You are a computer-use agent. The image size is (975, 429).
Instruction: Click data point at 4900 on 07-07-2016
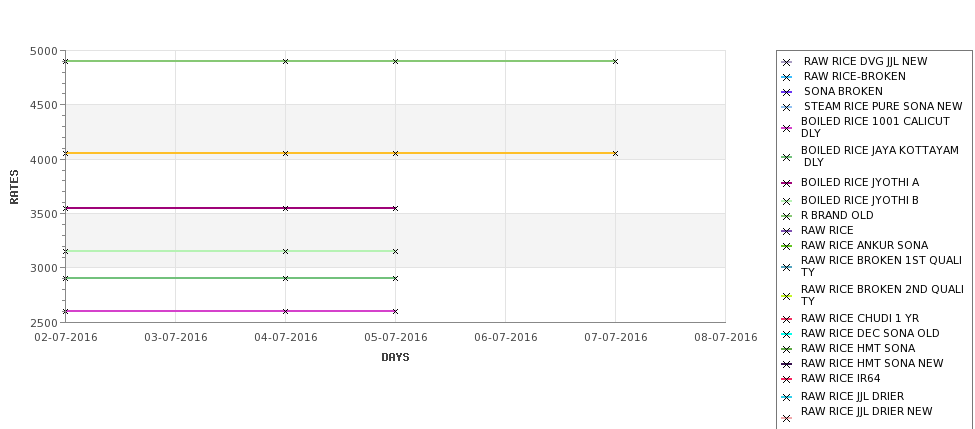[x=616, y=62]
